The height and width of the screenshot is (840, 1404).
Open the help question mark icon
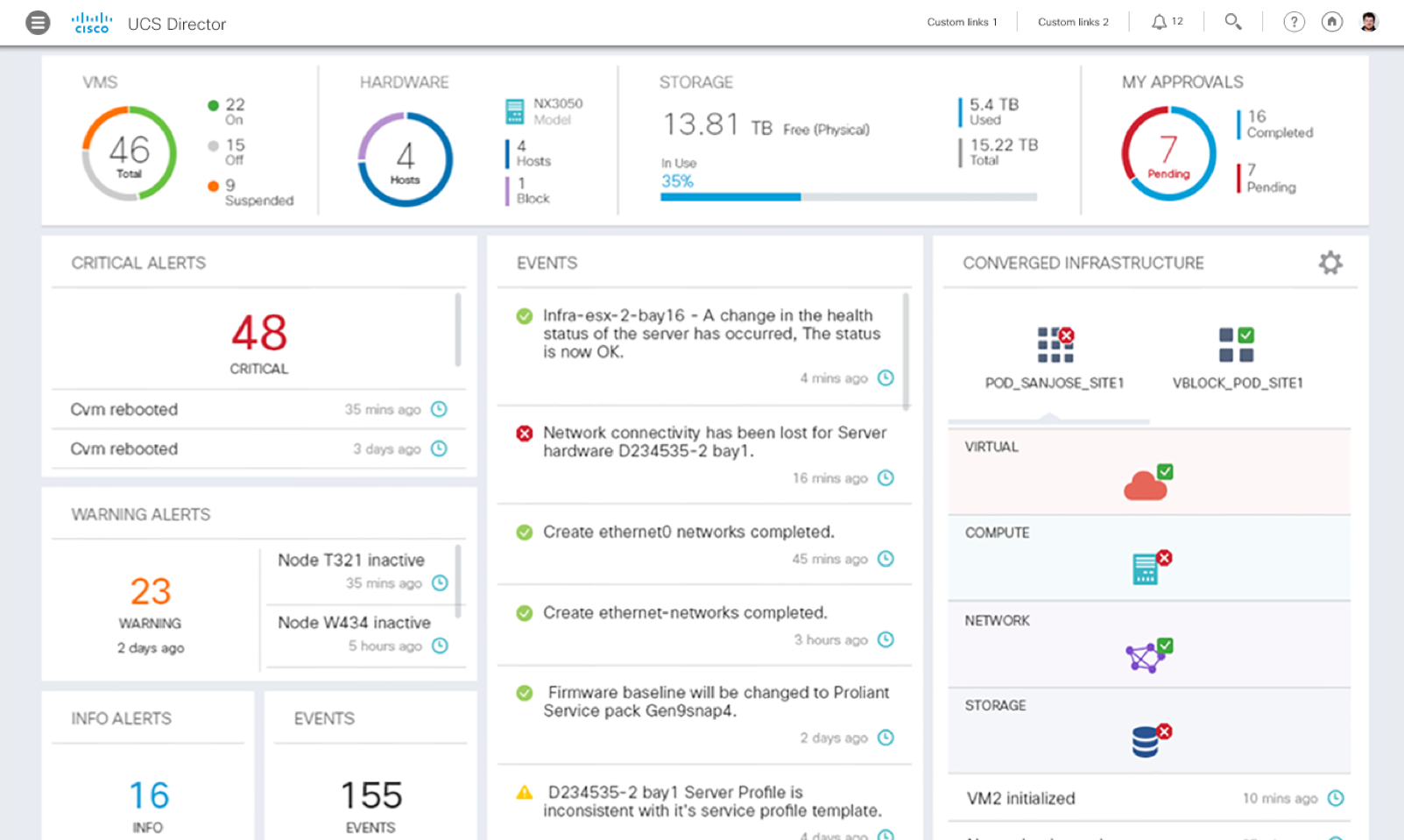coord(1294,22)
